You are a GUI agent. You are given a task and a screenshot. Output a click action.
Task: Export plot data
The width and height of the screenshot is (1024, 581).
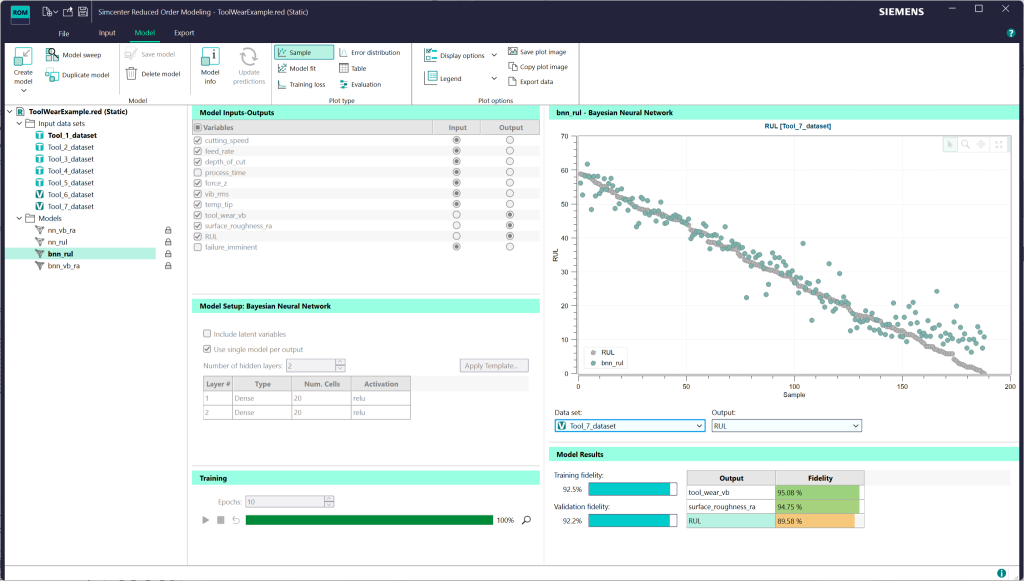(x=530, y=82)
